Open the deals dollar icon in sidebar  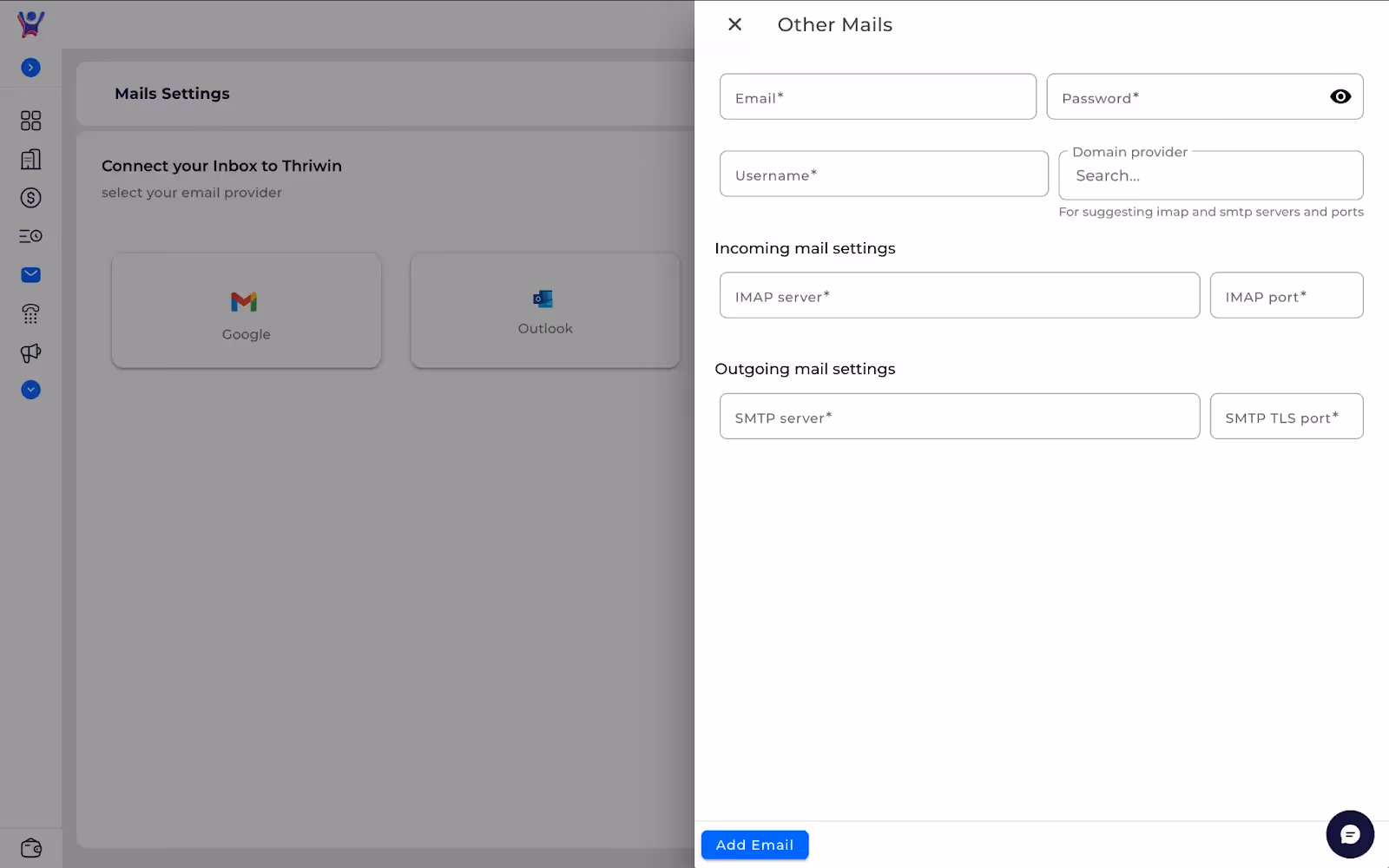click(30, 198)
